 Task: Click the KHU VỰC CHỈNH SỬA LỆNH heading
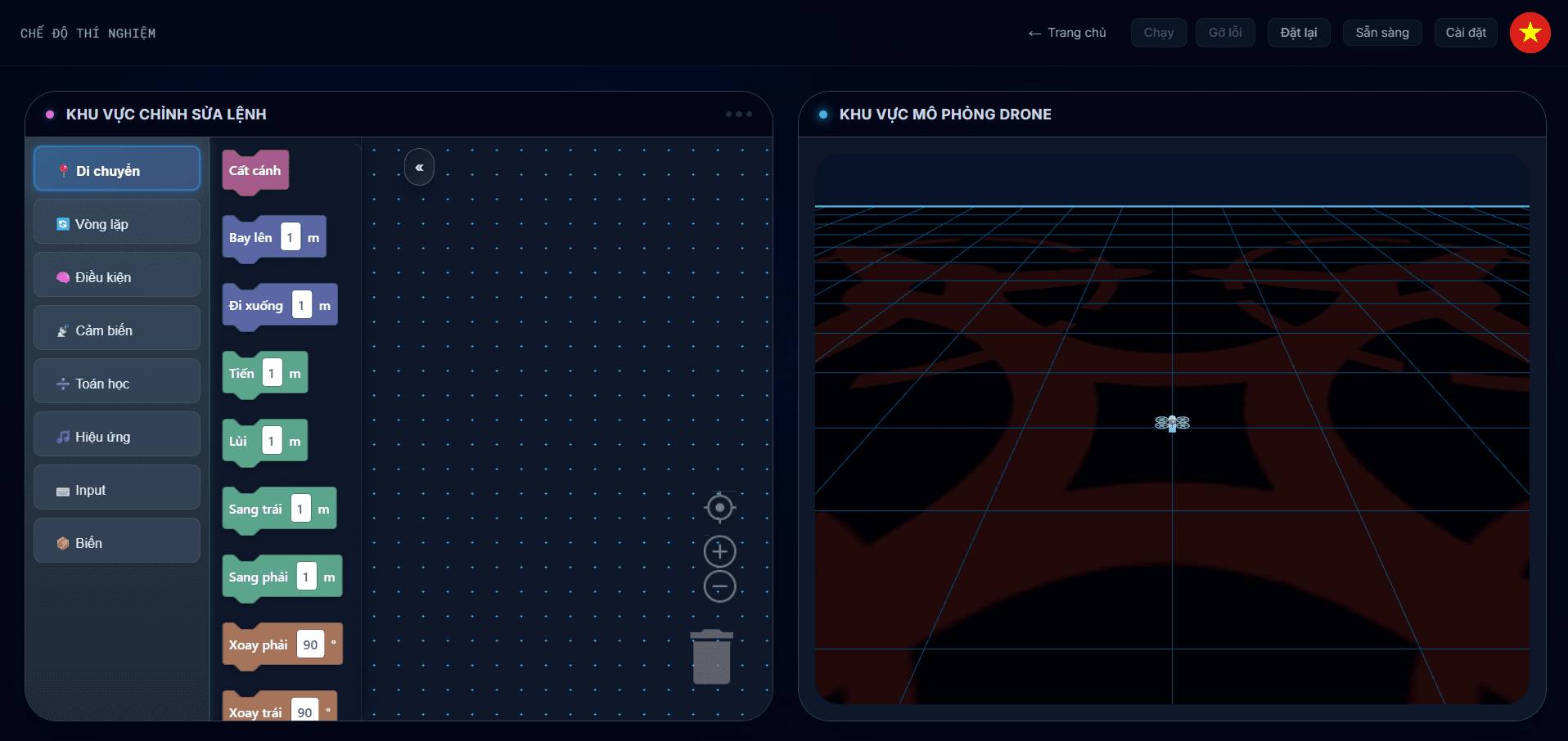pos(166,115)
